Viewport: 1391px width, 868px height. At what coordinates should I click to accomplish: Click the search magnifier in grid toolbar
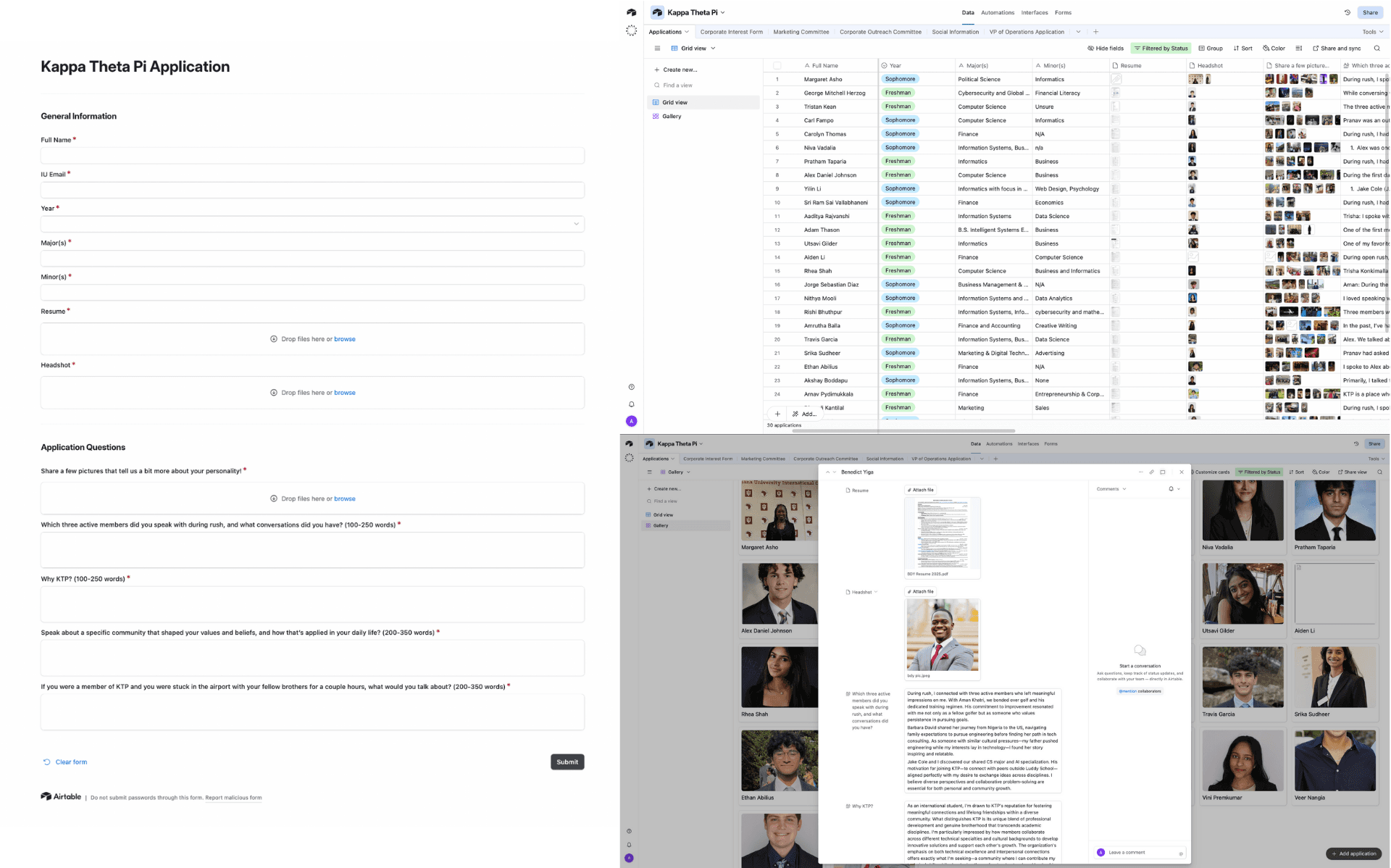click(1377, 49)
